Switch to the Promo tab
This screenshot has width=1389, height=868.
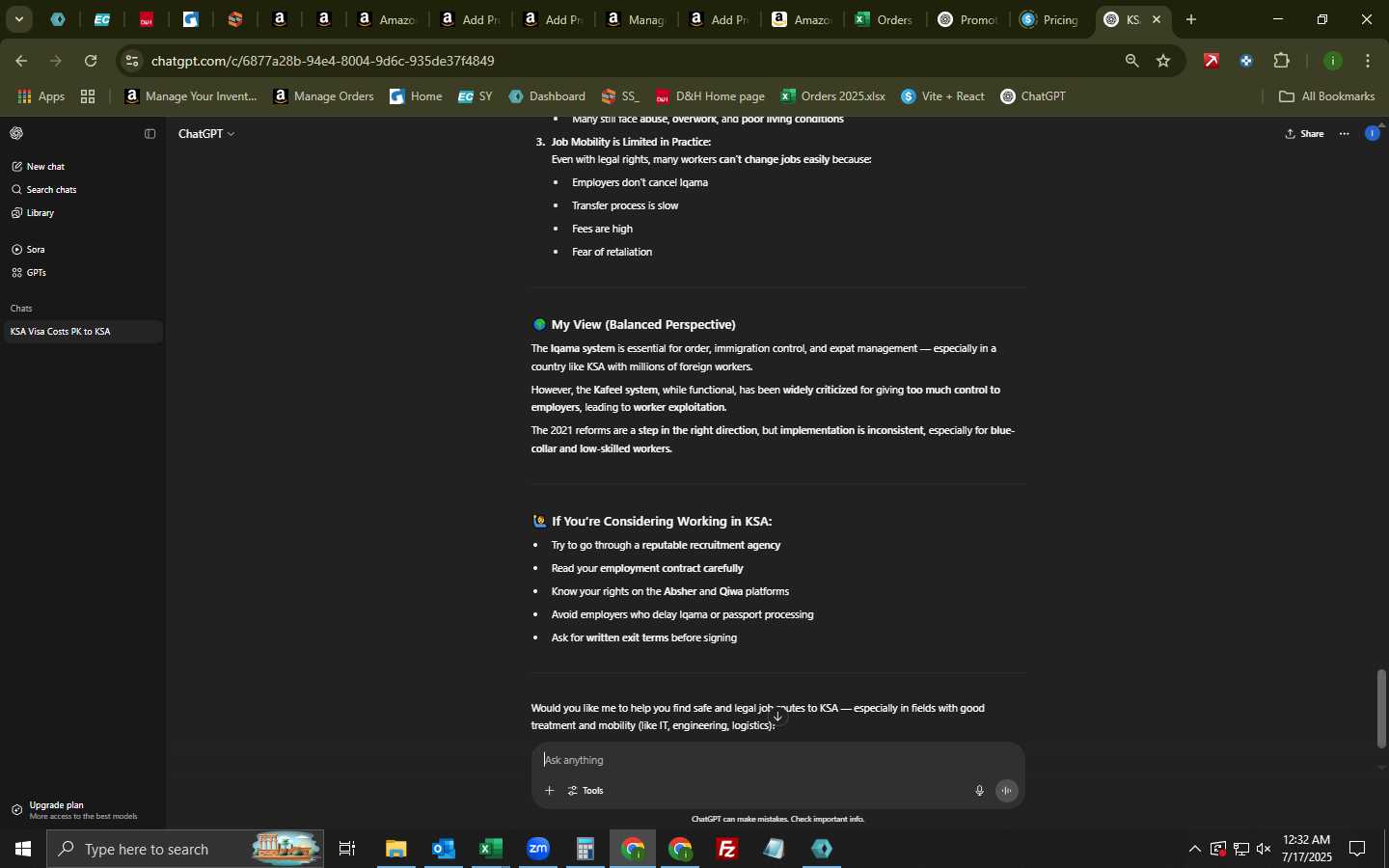pyautogui.click(x=968, y=19)
